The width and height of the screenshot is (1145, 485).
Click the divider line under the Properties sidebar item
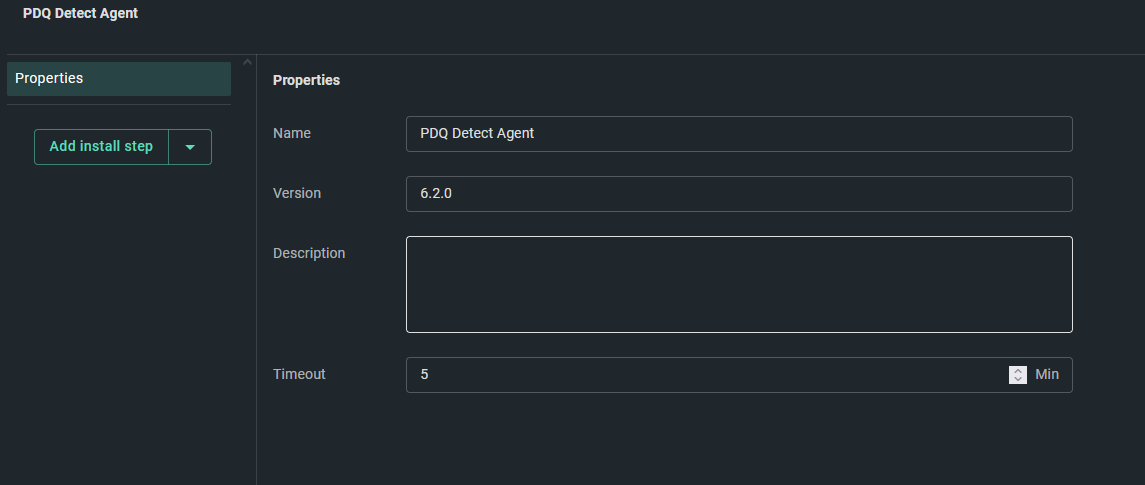coord(119,104)
